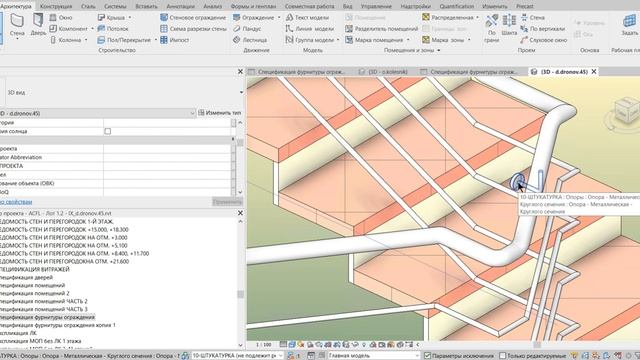The width and height of the screenshot is (640, 360).
Task: Open the 3D вид type selector dropdown
Action: coord(241,92)
